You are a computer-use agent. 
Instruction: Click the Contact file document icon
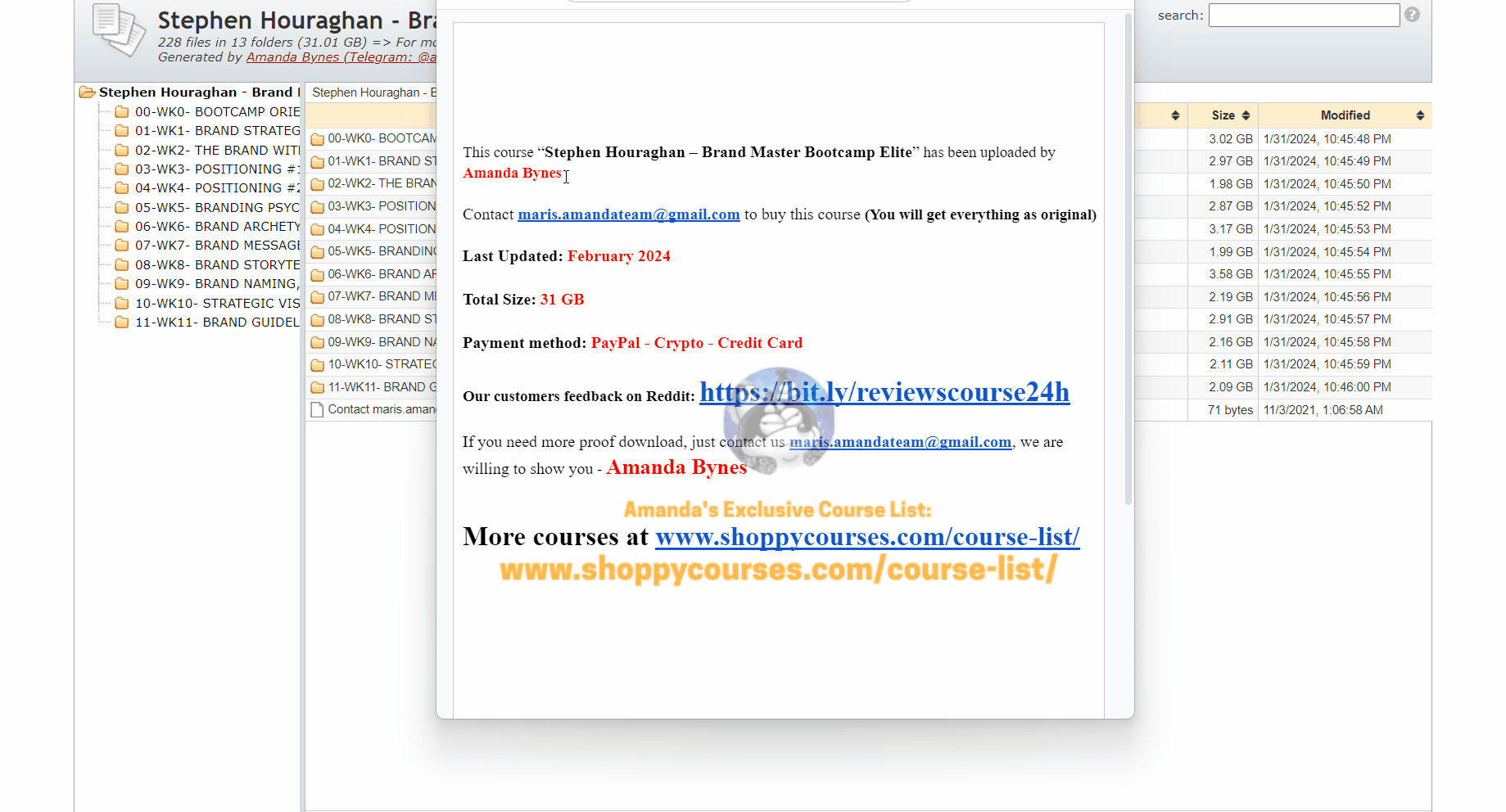point(317,410)
